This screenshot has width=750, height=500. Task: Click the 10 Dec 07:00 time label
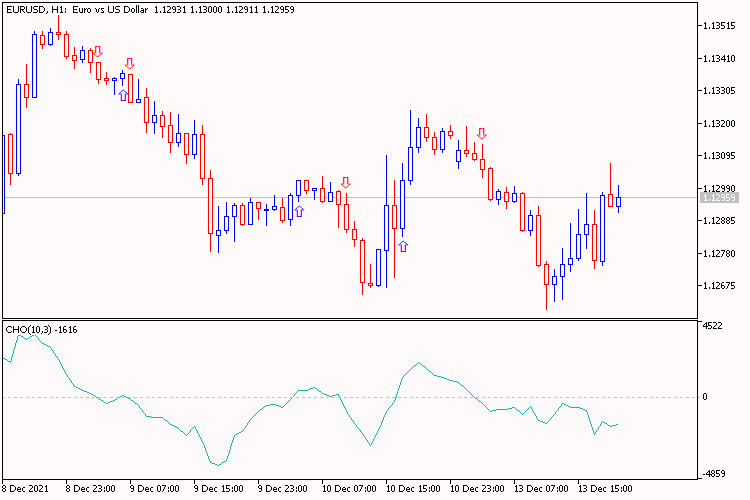pos(349,489)
